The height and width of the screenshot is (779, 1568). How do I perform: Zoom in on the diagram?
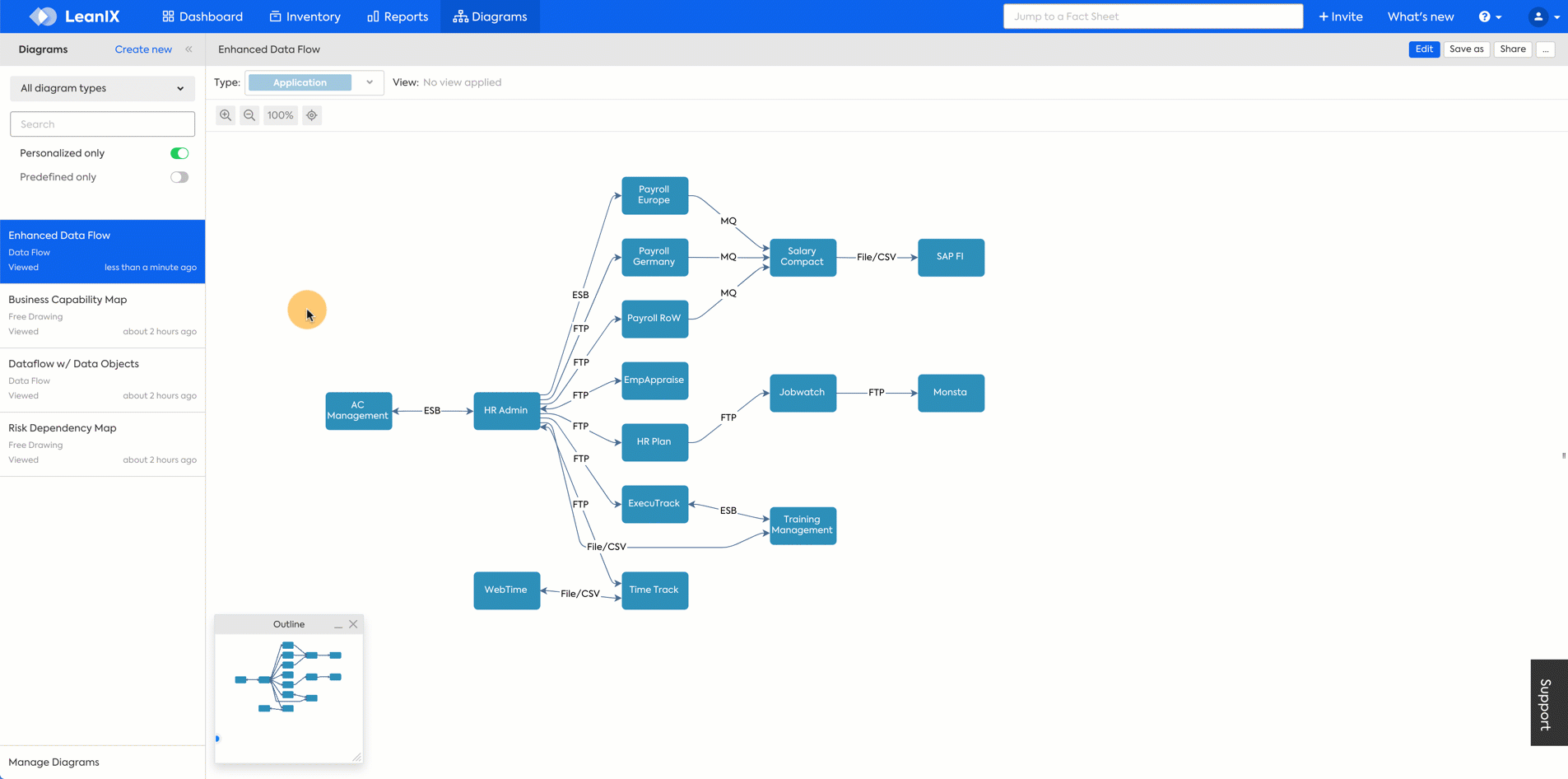pyautogui.click(x=226, y=115)
